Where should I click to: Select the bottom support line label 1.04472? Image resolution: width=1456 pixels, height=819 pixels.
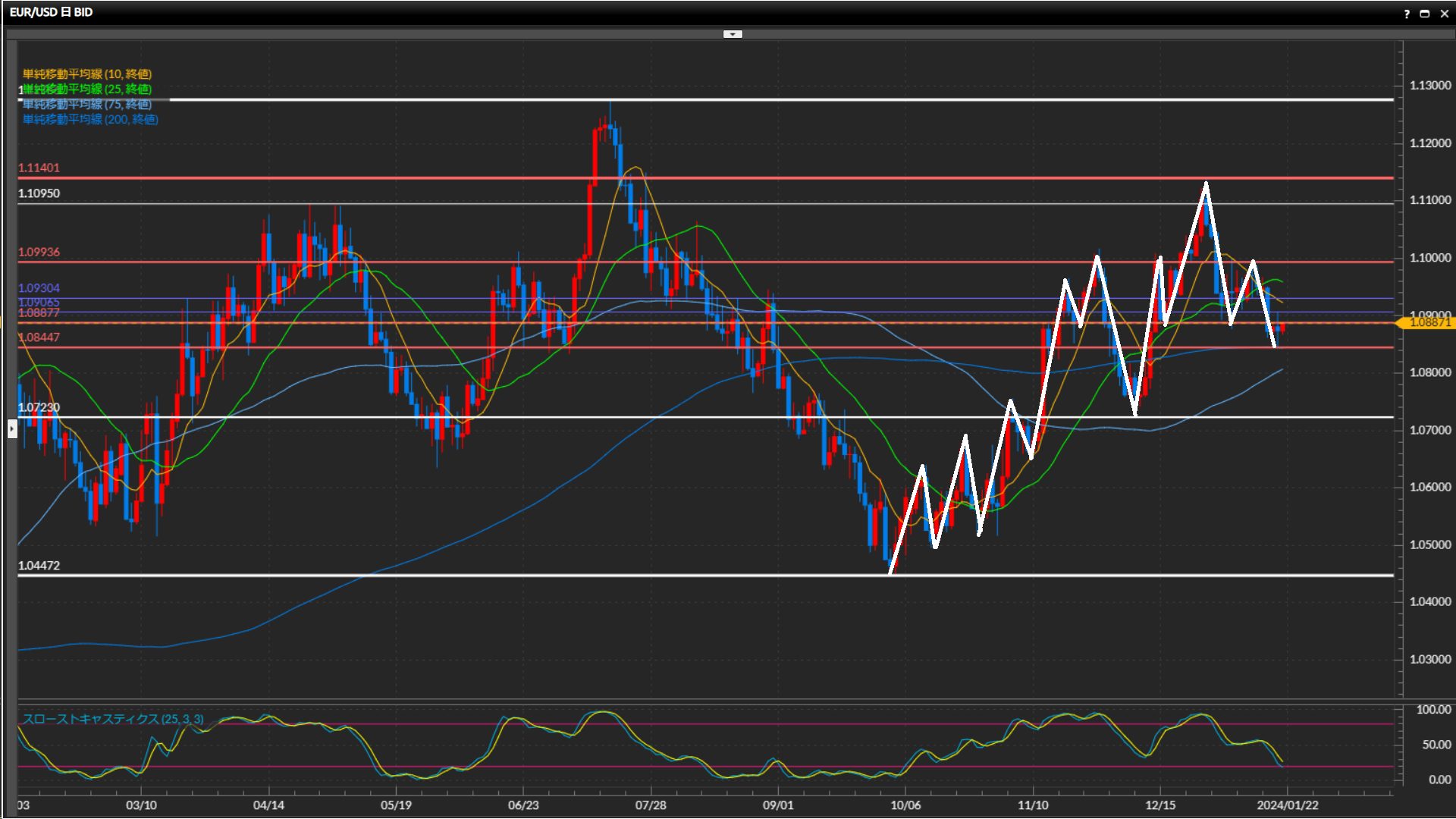coord(39,566)
